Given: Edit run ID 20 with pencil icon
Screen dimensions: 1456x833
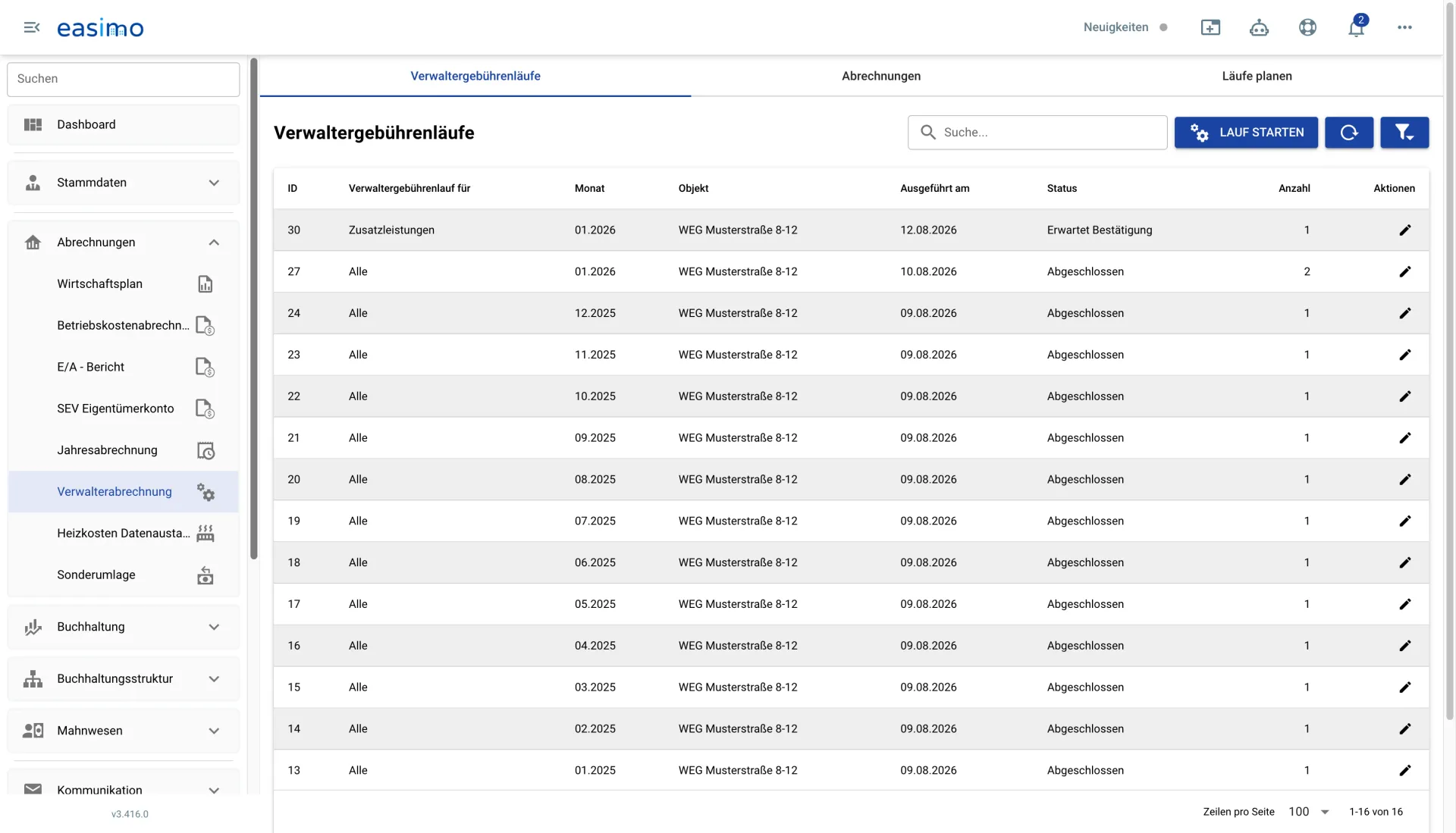Looking at the screenshot, I should 1405,480.
